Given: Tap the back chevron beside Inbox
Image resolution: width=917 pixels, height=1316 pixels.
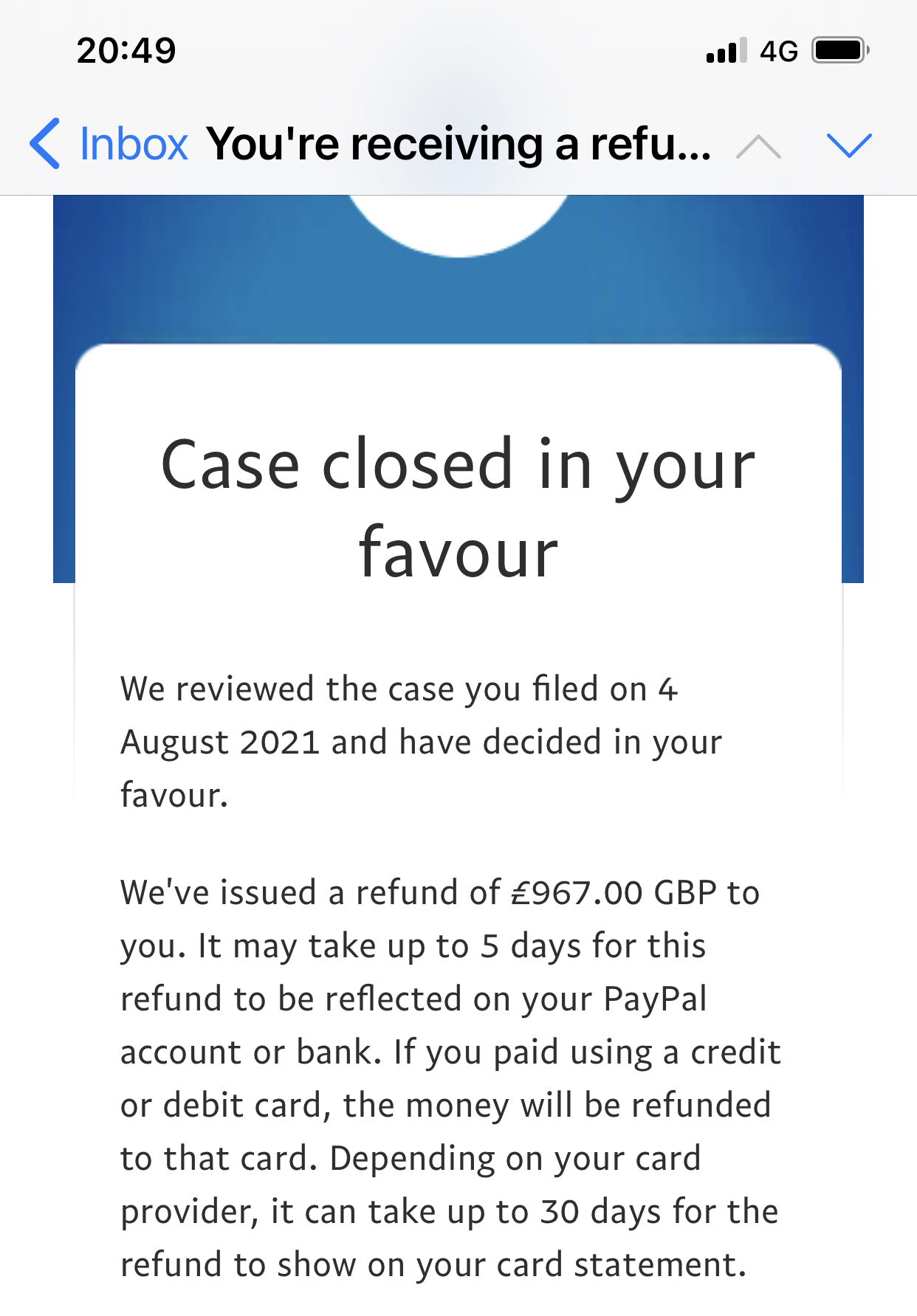Looking at the screenshot, I should tap(45, 143).
